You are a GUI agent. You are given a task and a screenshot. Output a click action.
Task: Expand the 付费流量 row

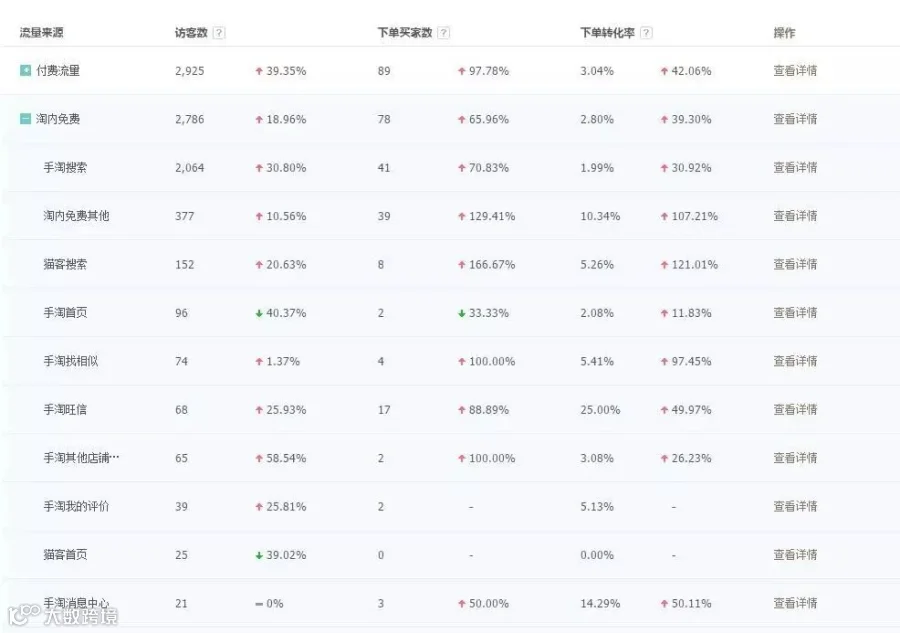coord(25,71)
